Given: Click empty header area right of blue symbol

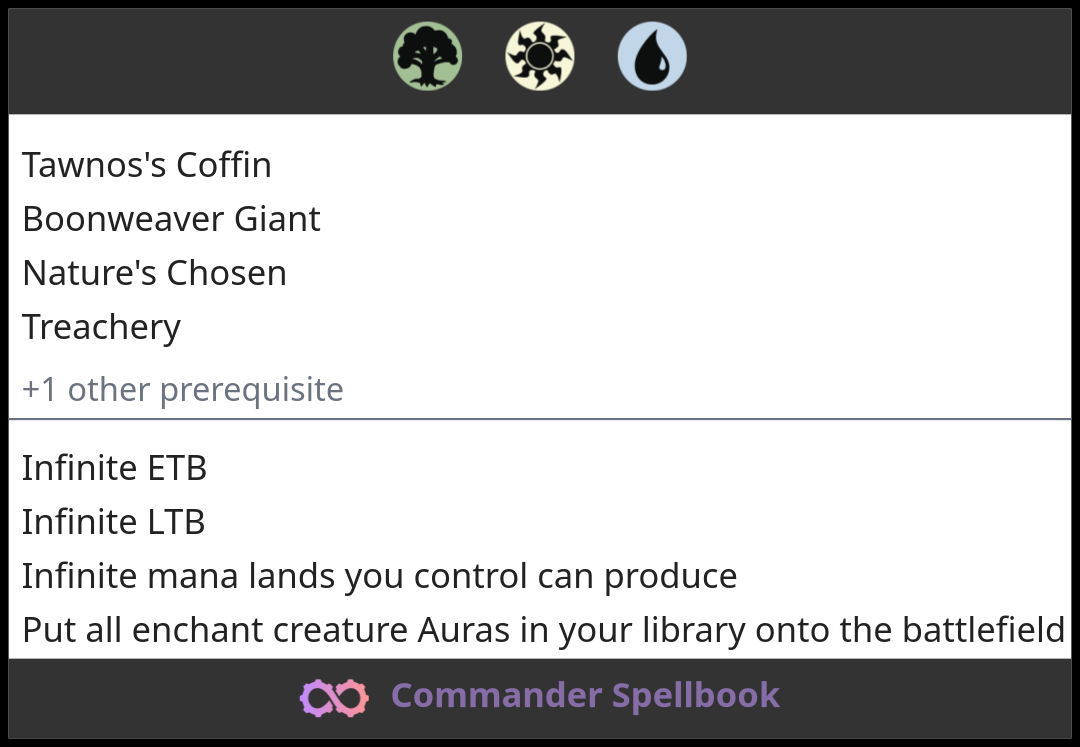Looking at the screenshot, I should click(880, 60).
